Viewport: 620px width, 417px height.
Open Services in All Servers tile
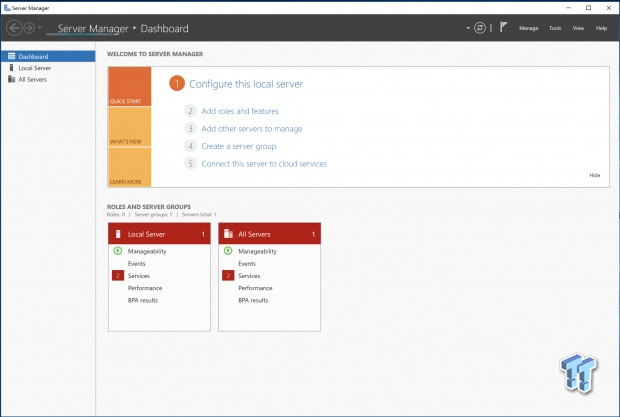pyautogui.click(x=249, y=276)
